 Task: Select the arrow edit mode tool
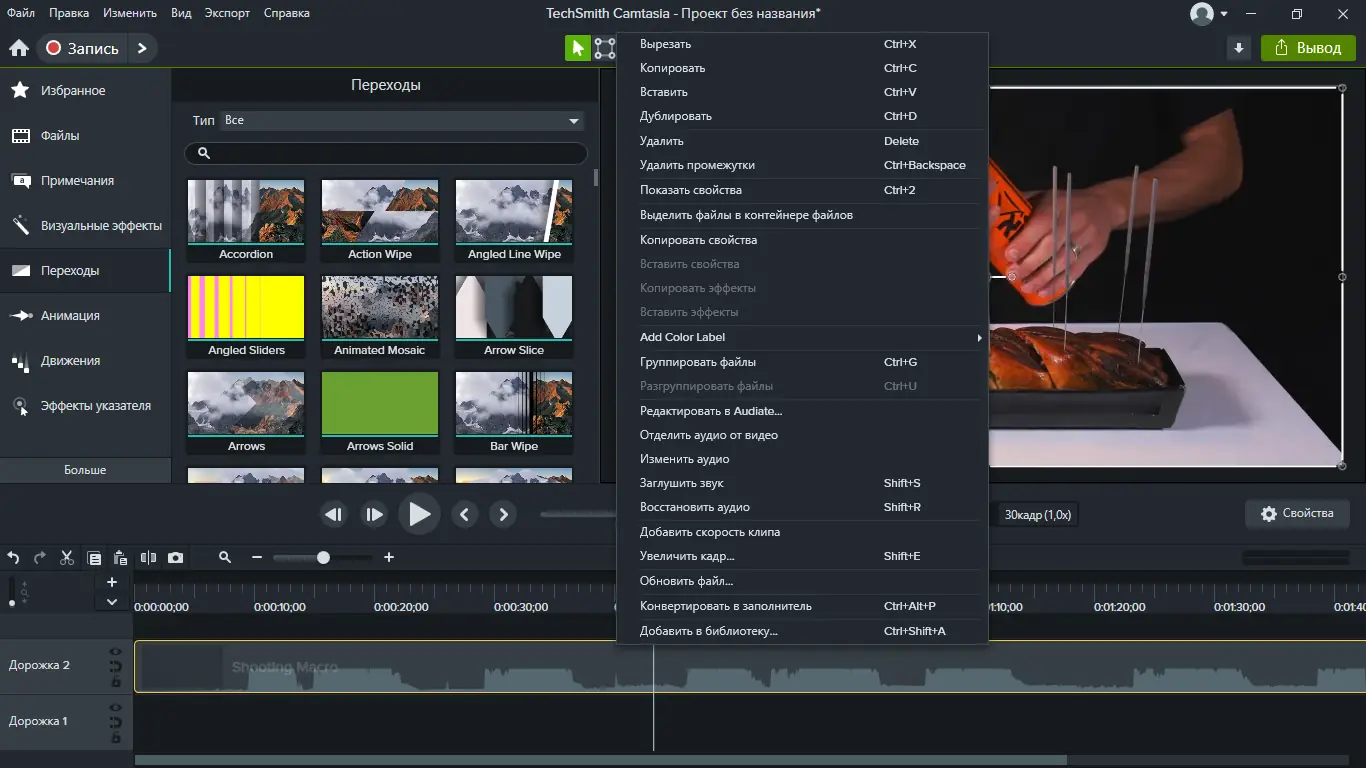tap(578, 48)
